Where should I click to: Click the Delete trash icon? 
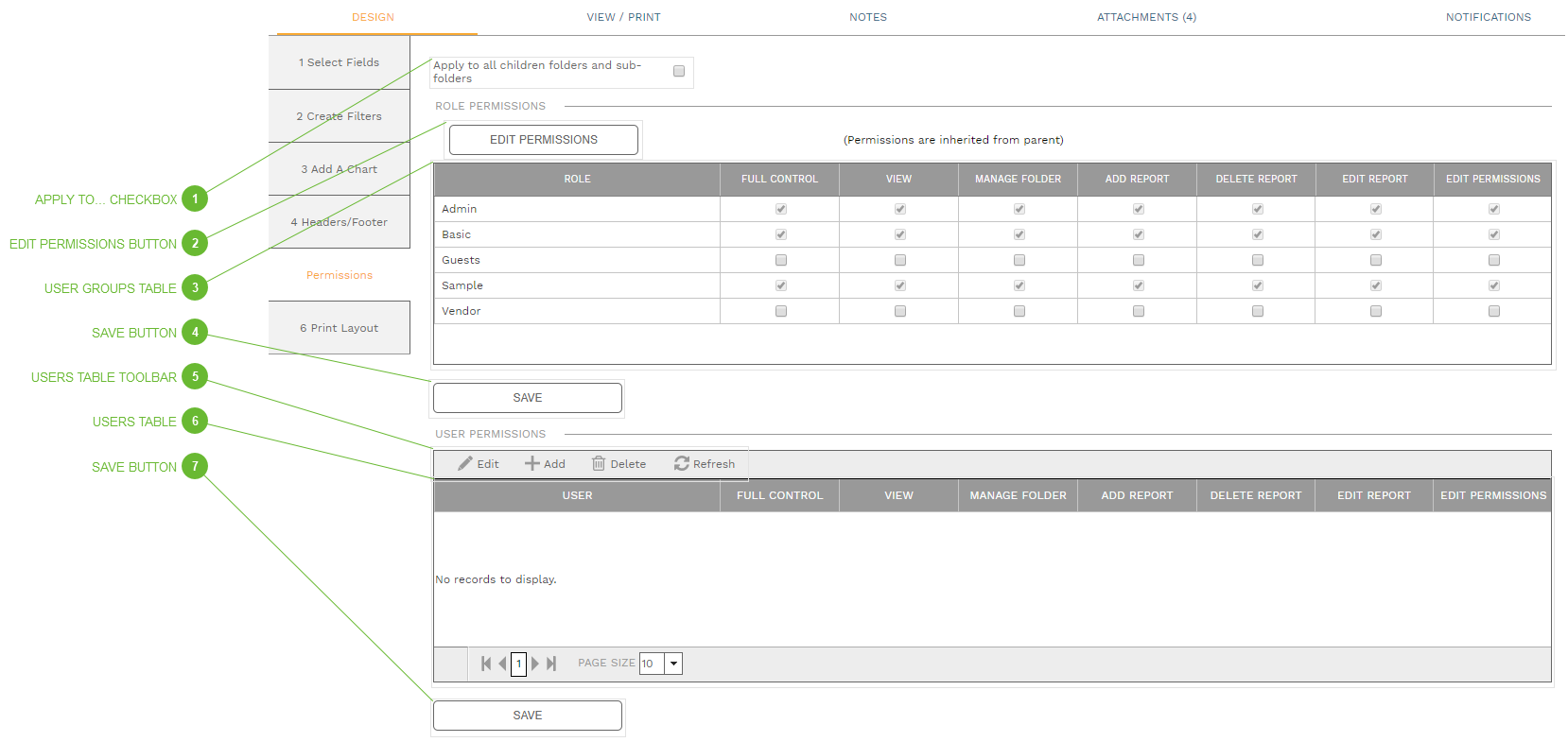pyautogui.click(x=599, y=464)
